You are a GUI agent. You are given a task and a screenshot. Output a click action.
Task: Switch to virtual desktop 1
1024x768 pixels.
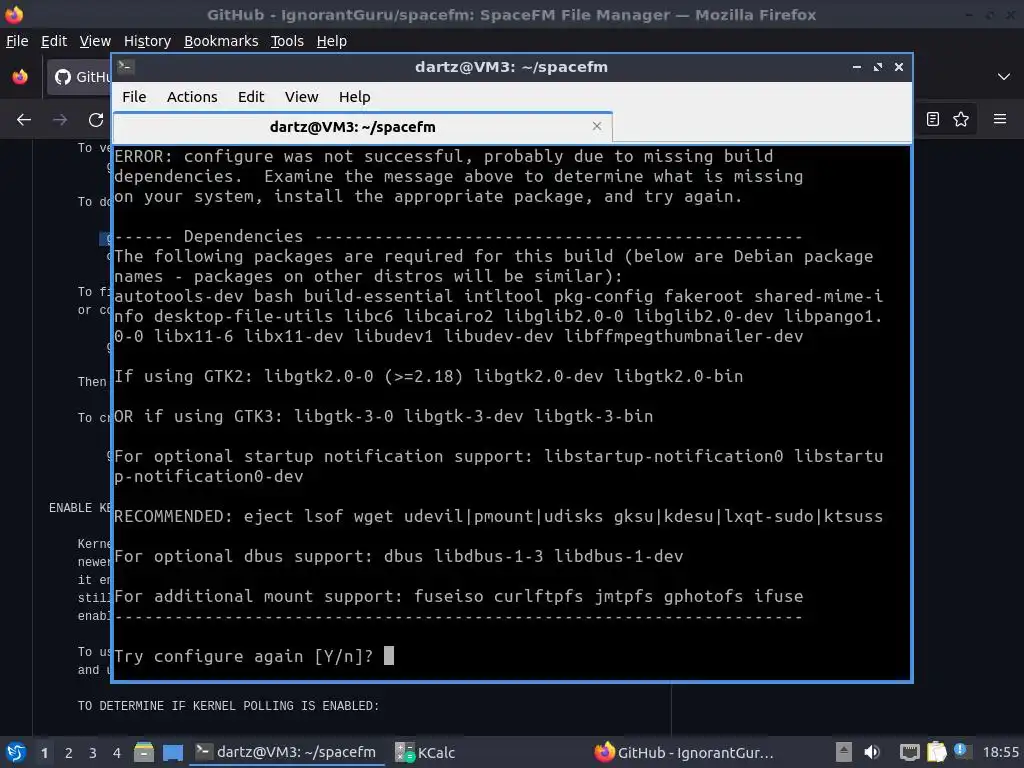coord(44,753)
